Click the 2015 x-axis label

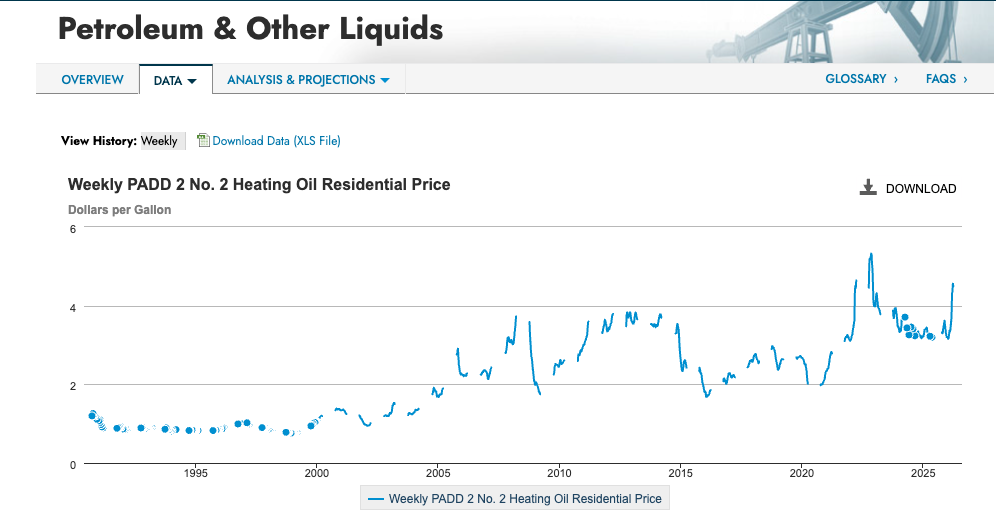tap(680, 473)
